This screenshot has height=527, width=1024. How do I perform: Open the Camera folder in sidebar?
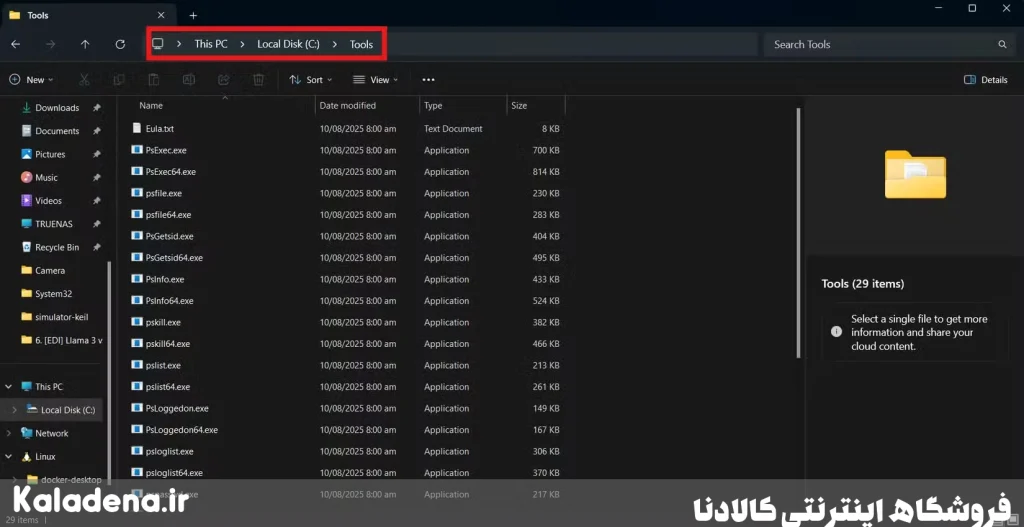tap(50, 270)
